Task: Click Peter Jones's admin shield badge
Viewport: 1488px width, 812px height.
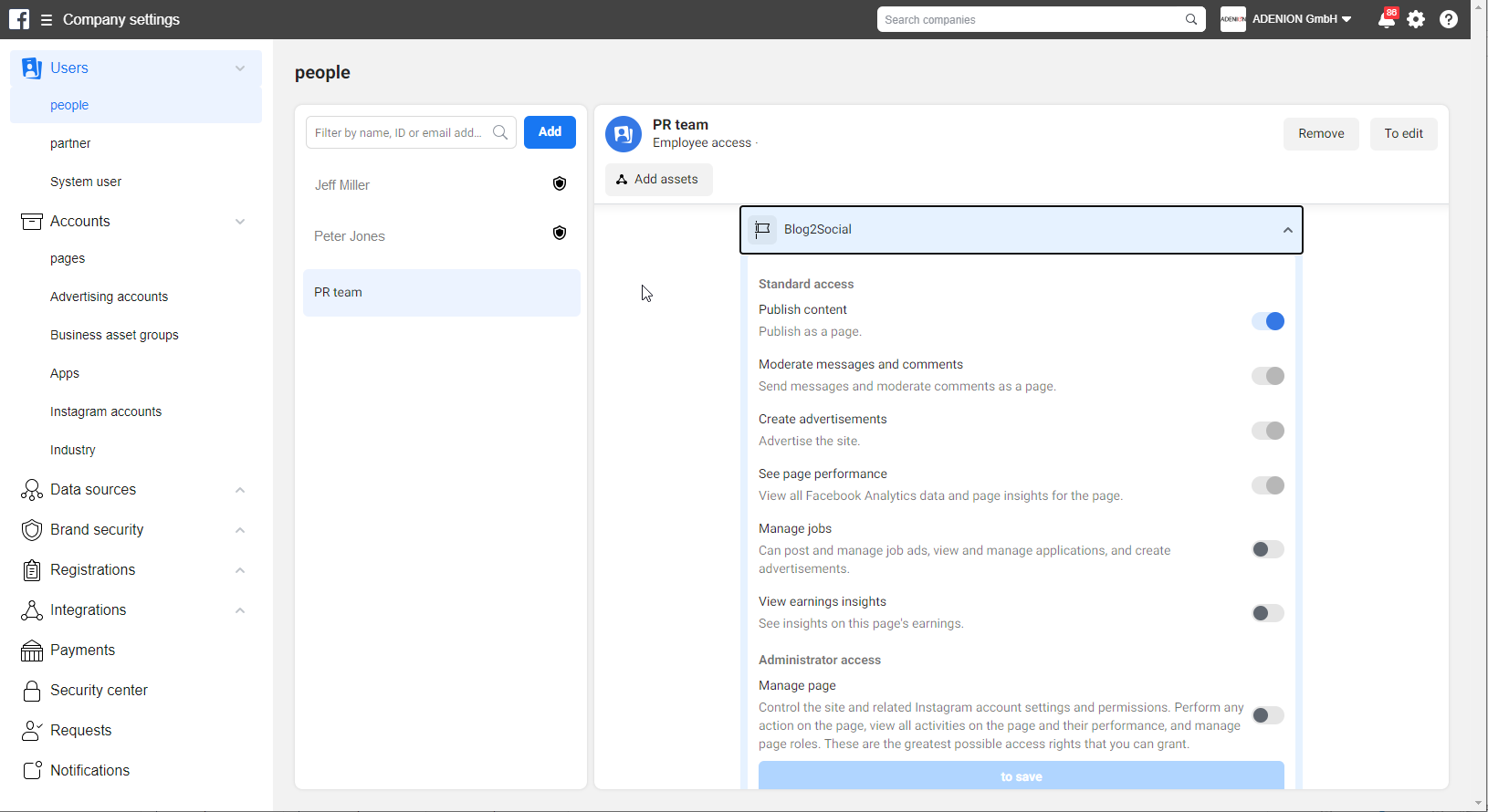Action: [560, 234]
